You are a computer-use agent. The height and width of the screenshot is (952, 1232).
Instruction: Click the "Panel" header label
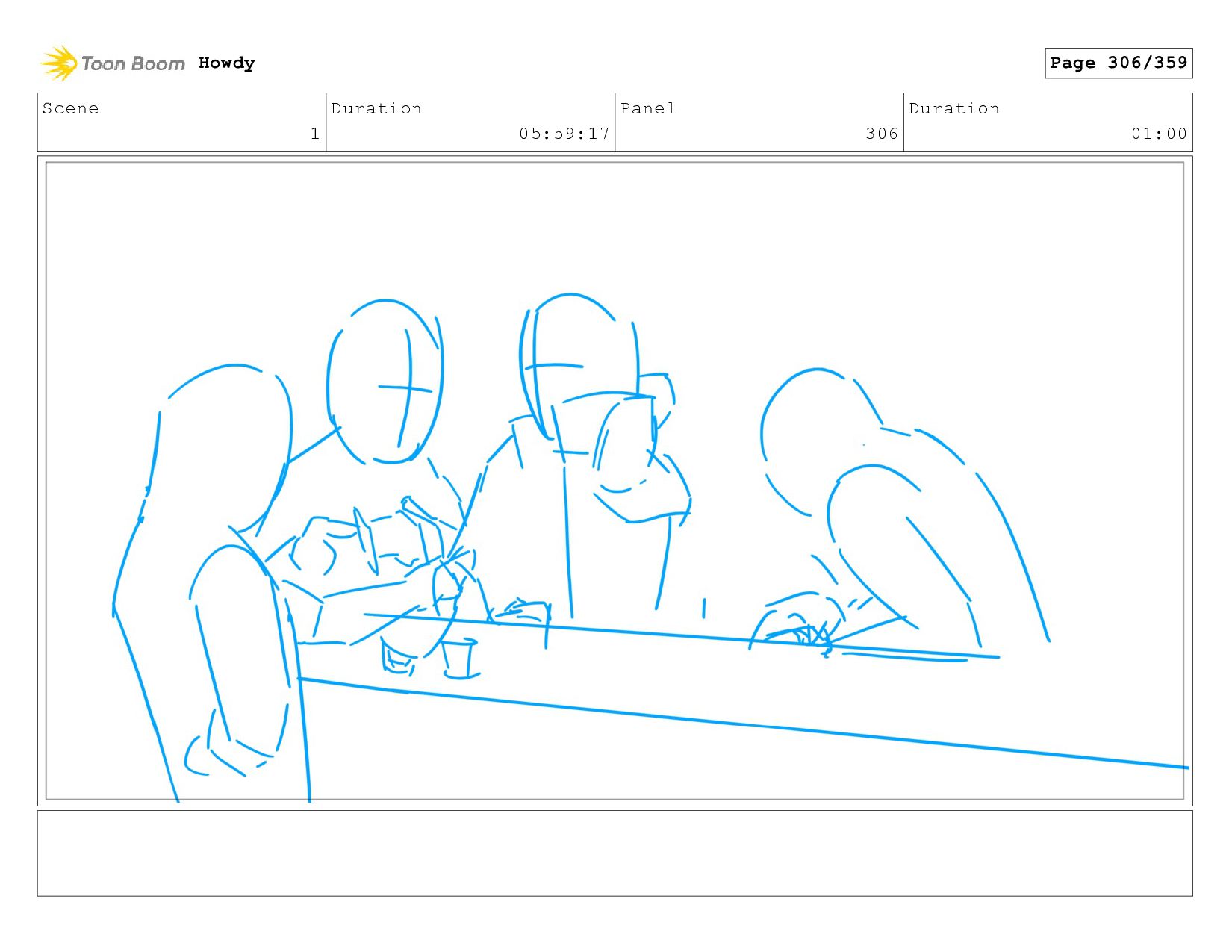[x=648, y=108]
